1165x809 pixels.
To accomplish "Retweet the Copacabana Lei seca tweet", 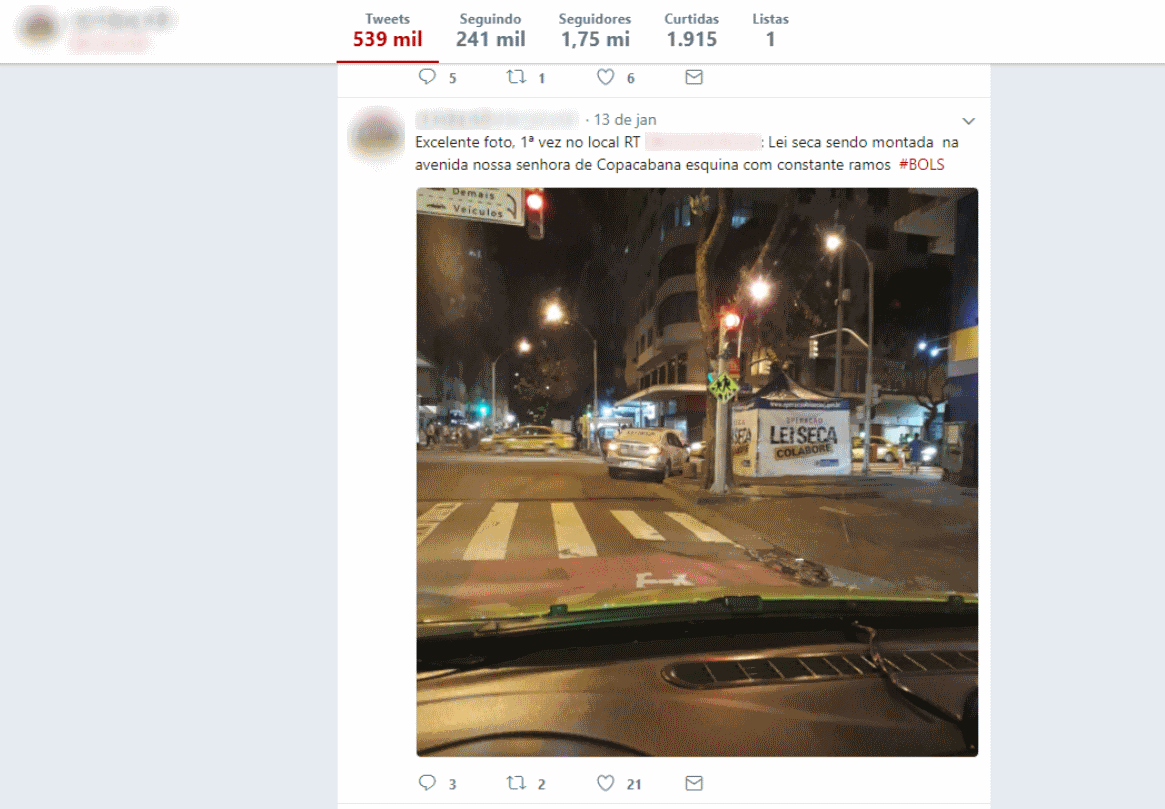I will point(516,783).
